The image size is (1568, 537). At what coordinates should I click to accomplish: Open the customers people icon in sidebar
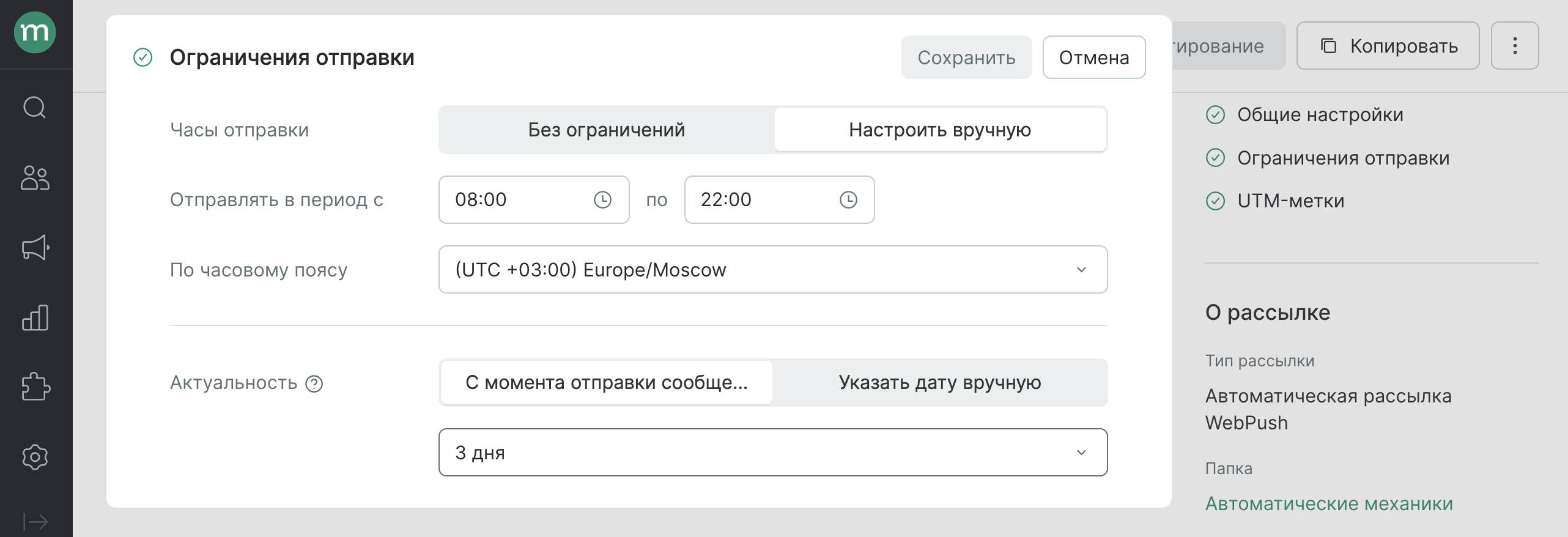(x=35, y=178)
